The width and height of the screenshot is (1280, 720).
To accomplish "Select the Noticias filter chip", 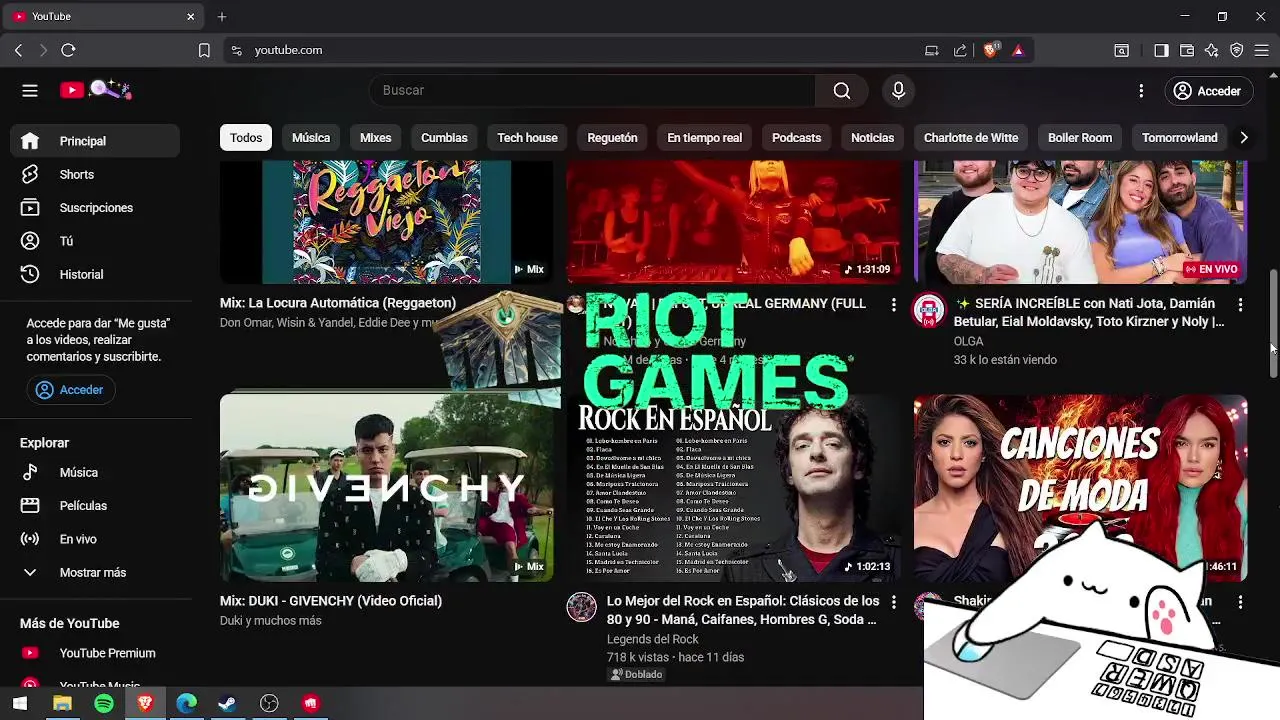I will [x=872, y=138].
